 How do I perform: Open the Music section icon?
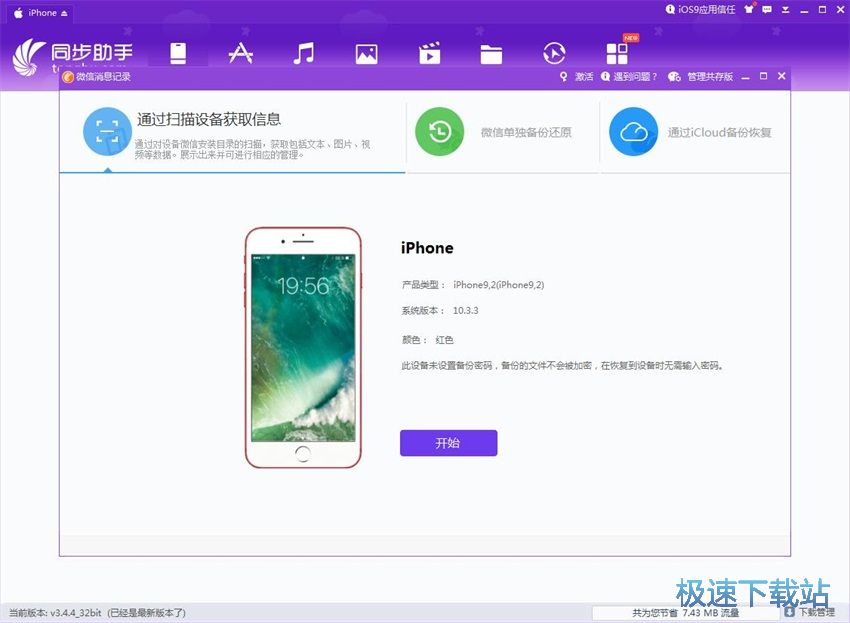point(304,54)
